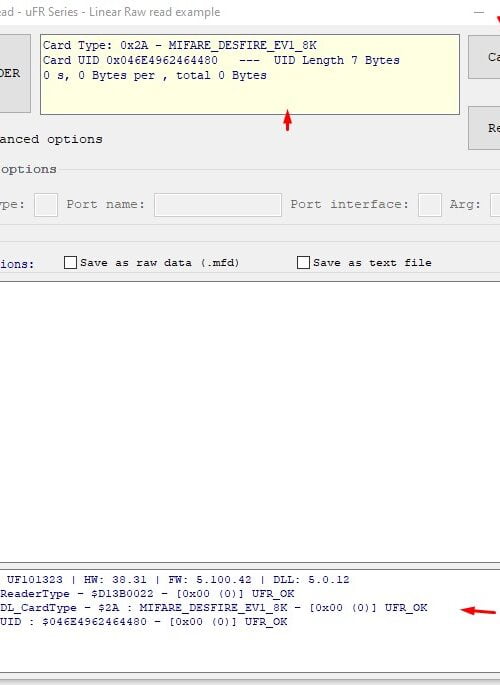Minimize the Linear Raw read example window

[479, 12]
